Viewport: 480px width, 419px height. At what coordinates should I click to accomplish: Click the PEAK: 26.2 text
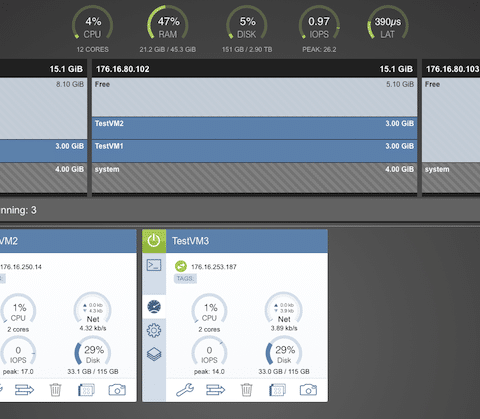tap(319, 50)
